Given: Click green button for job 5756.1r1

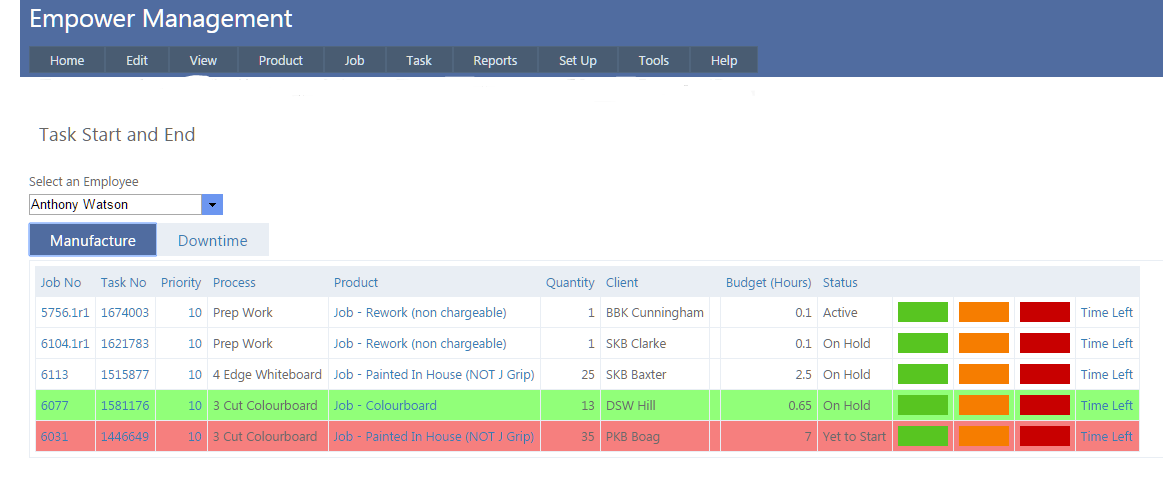Looking at the screenshot, I should 922,312.
